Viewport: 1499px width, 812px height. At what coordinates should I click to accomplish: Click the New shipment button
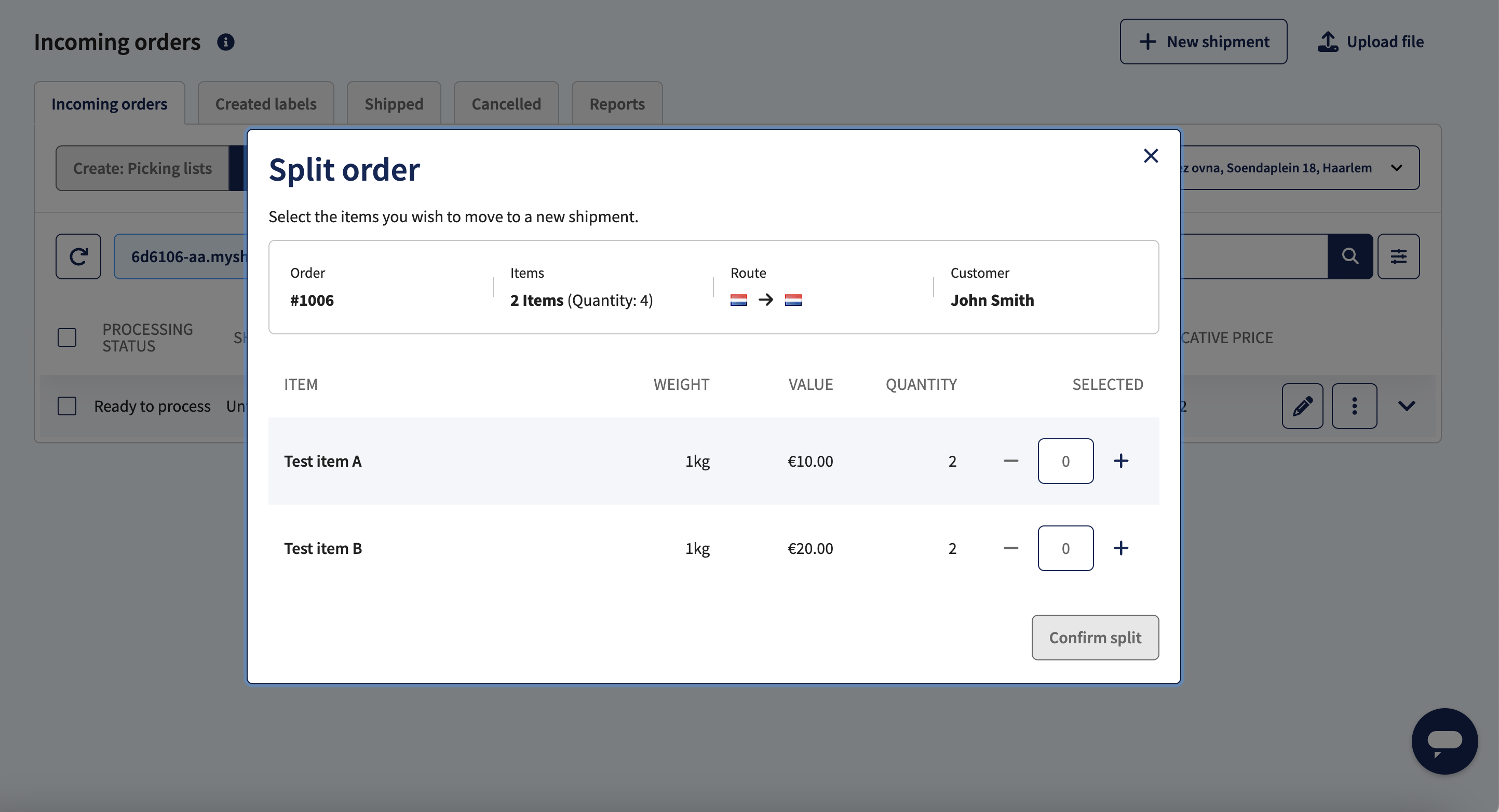pos(1203,42)
